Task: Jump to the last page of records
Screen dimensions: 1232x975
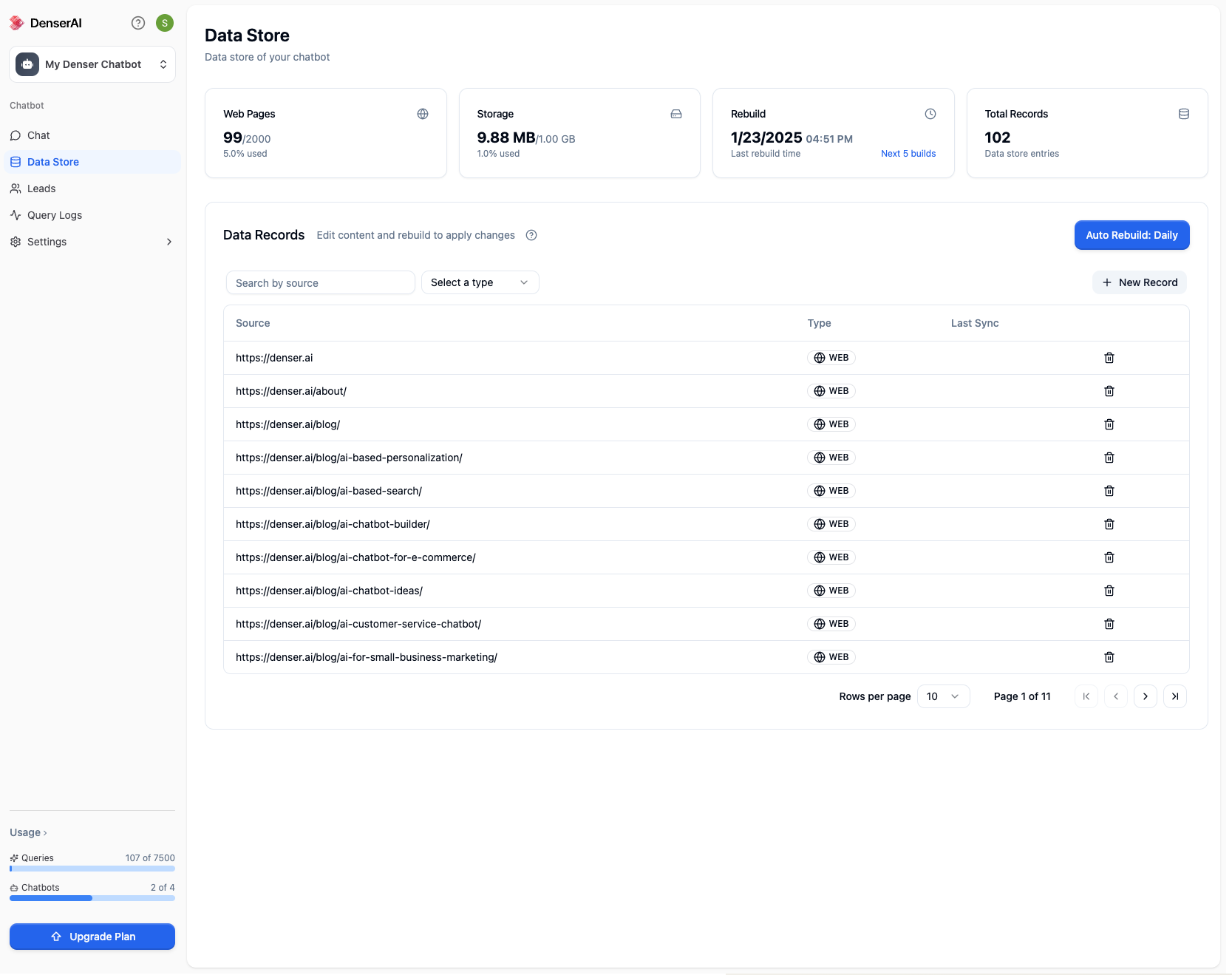Action: click(x=1175, y=696)
